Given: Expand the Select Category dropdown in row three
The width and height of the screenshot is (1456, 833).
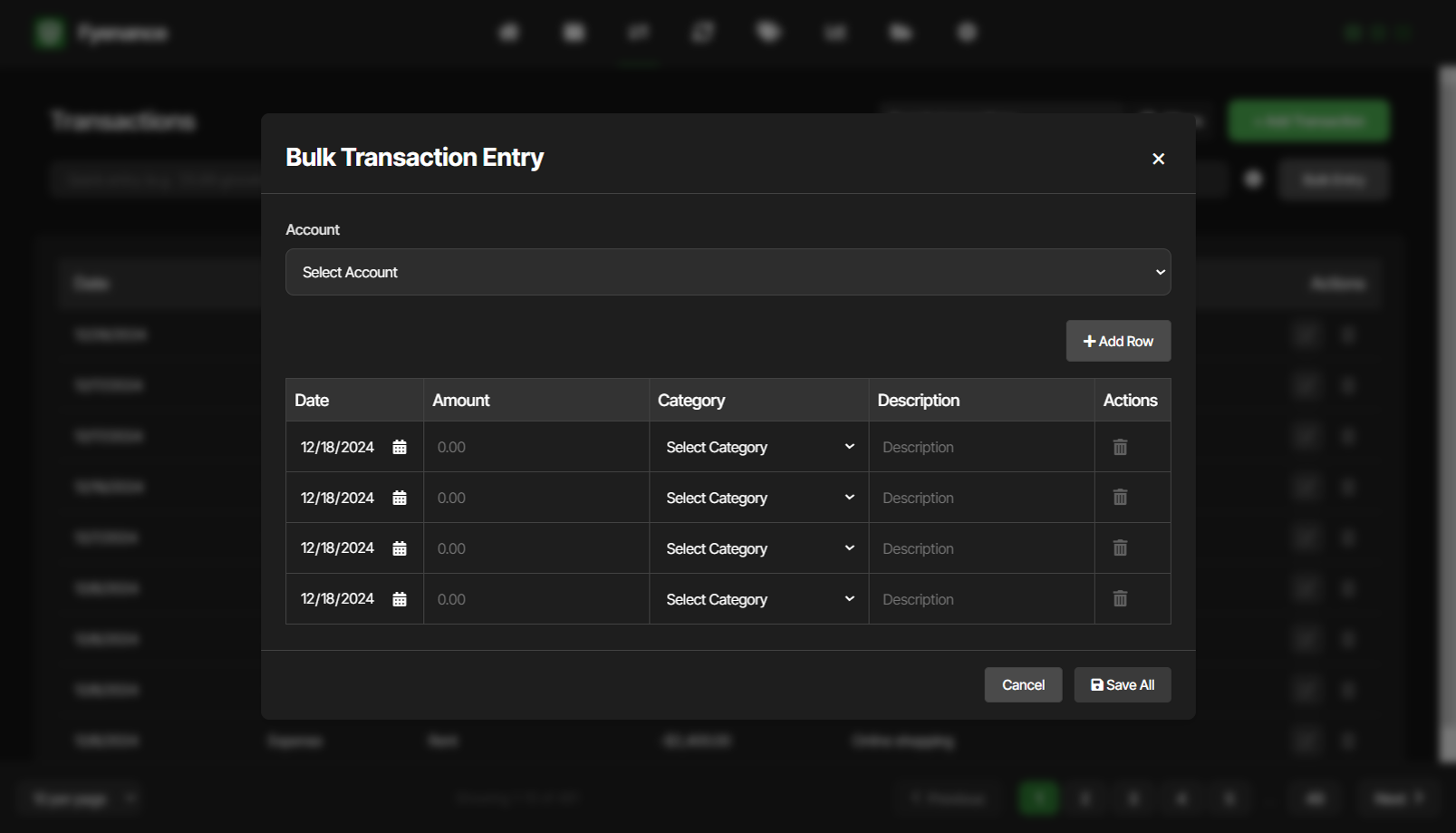Looking at the screenshot, I should click(x=758, y=547).
